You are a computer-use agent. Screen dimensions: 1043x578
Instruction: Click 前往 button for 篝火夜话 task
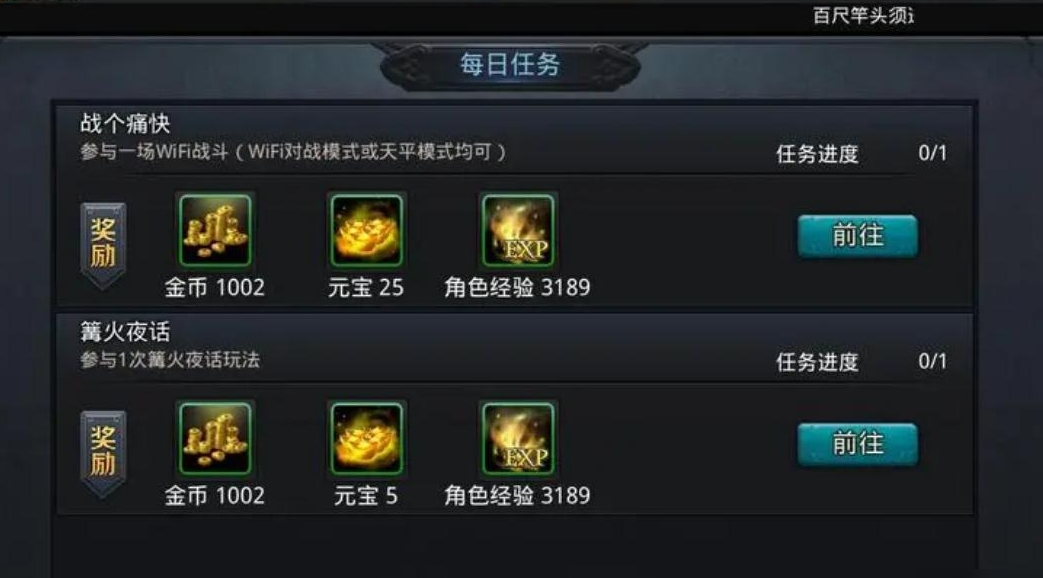pos(857,444)
